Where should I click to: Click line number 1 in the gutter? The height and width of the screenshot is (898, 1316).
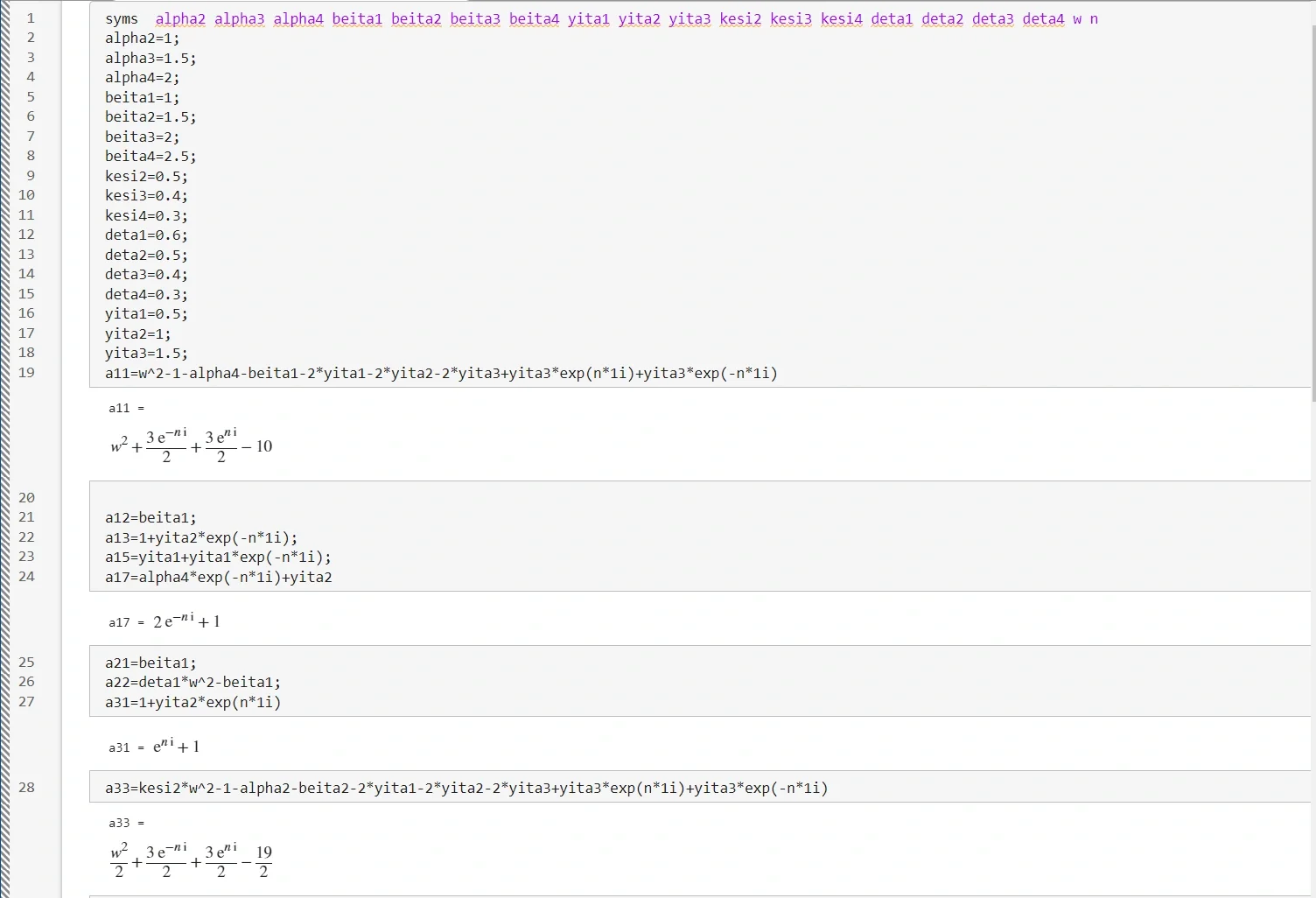[31, 18]
